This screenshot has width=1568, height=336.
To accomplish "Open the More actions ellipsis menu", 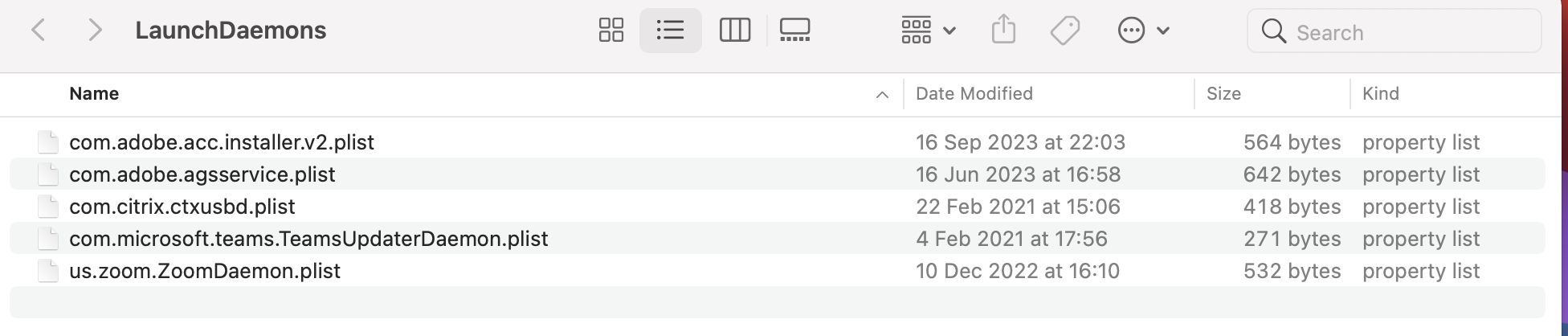I will [1142, 31].
